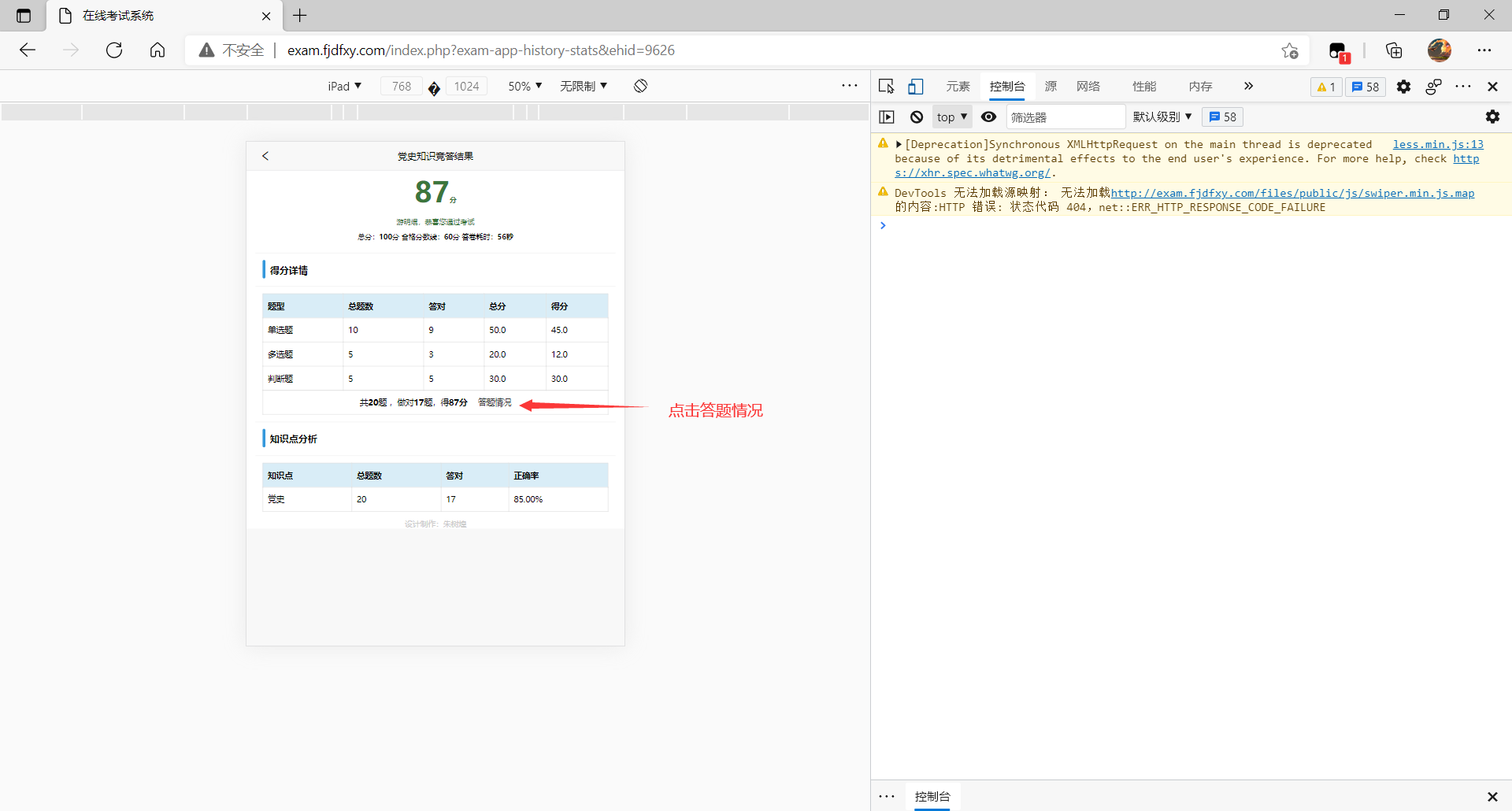This screenshot has width=1512, height=811.
Task: Open the iPad device dropdown
Action: point(345,86)
